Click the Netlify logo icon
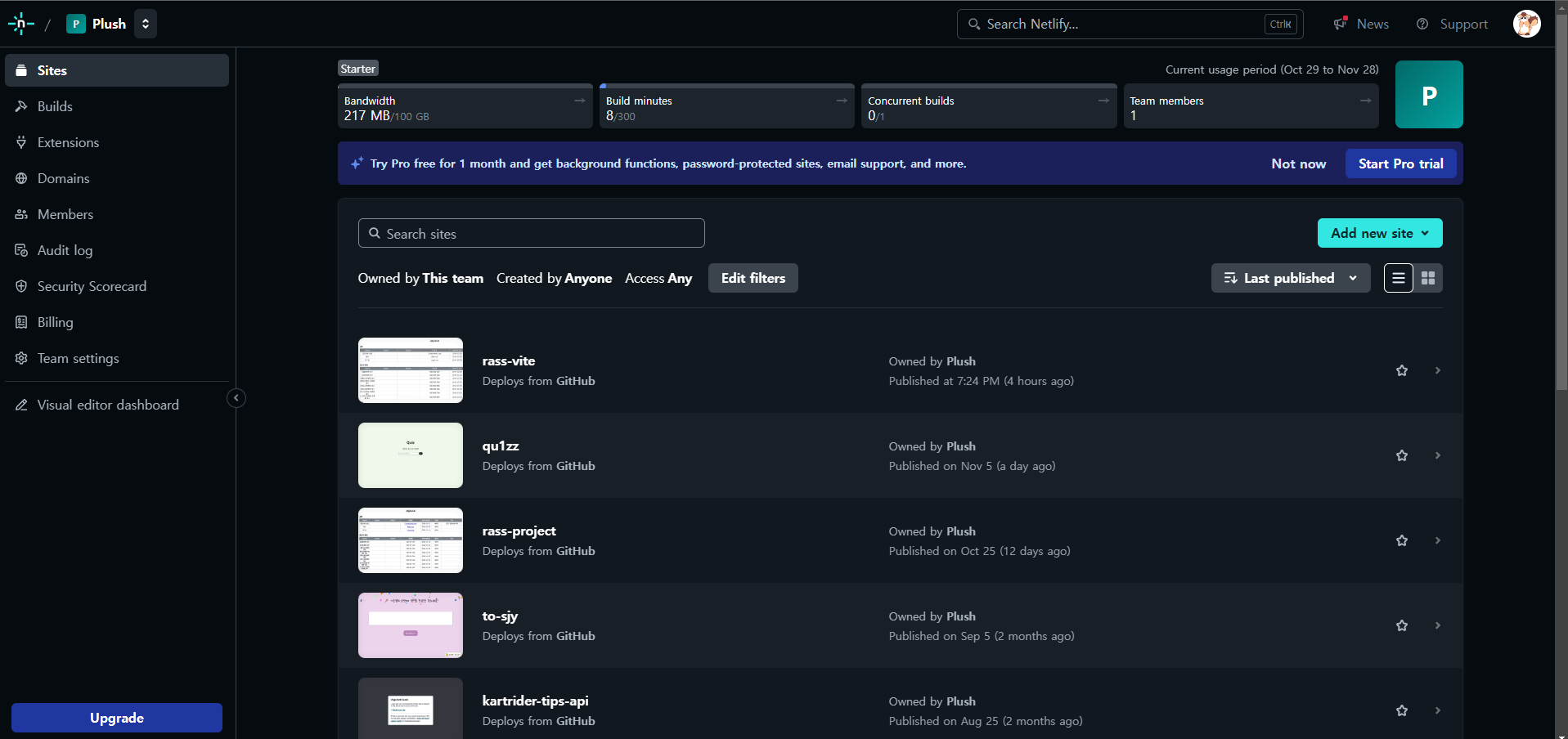 click(20, 24)
